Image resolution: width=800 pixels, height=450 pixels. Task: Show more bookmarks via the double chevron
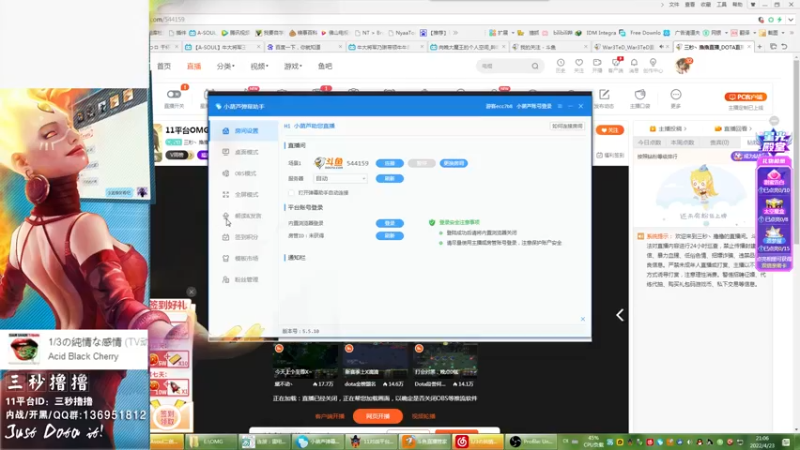click(x=456, y=33)
